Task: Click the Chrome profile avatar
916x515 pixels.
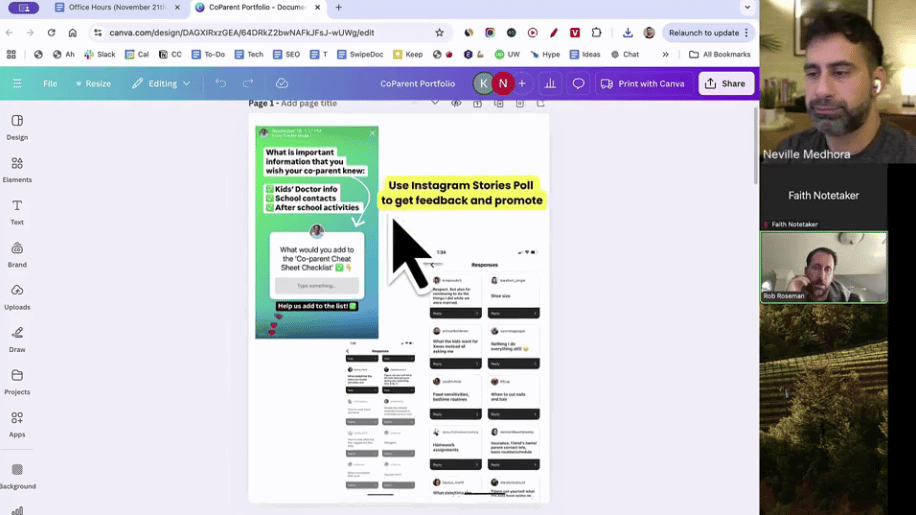Action: tap(649, 33)
